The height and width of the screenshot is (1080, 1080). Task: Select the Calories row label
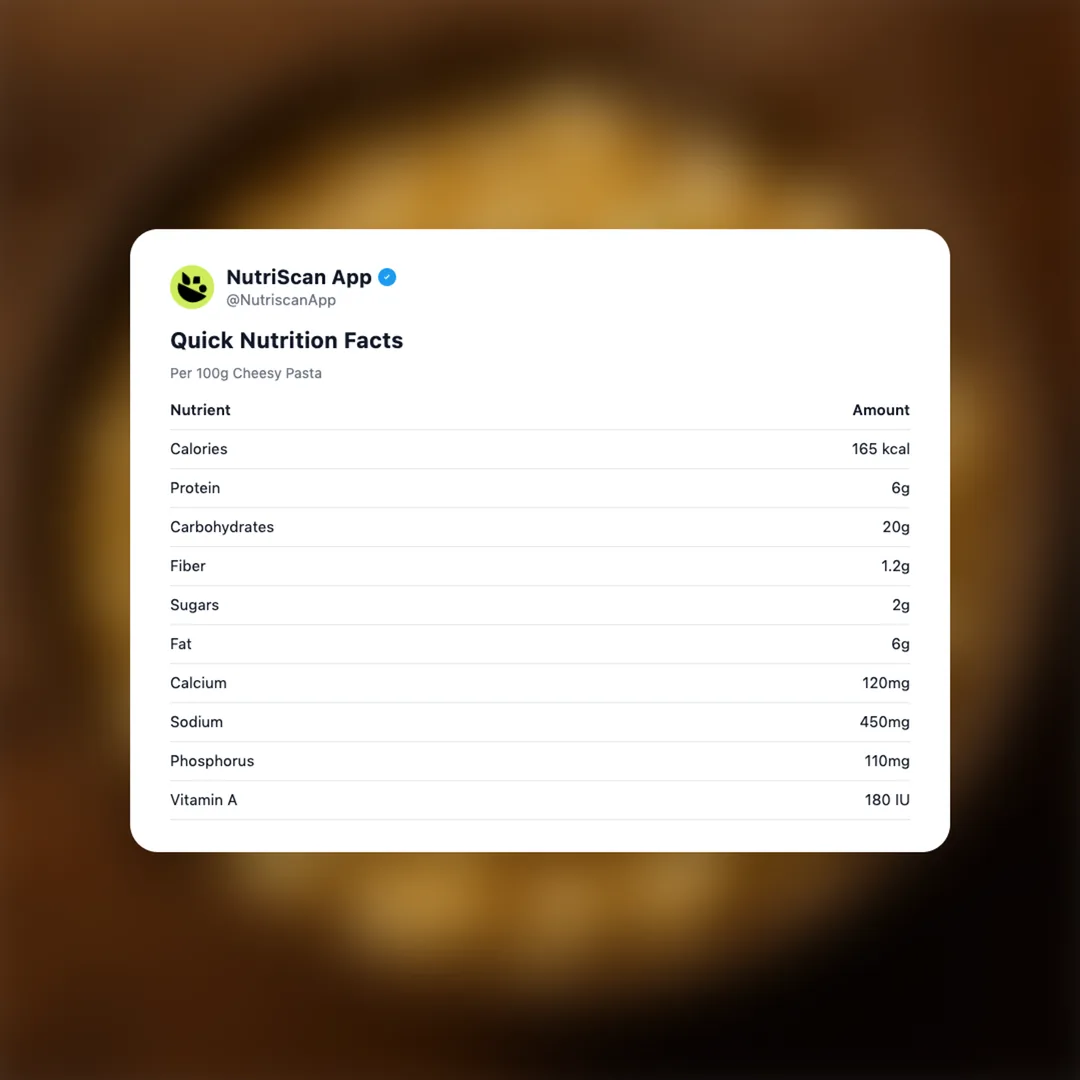(199, 449)
